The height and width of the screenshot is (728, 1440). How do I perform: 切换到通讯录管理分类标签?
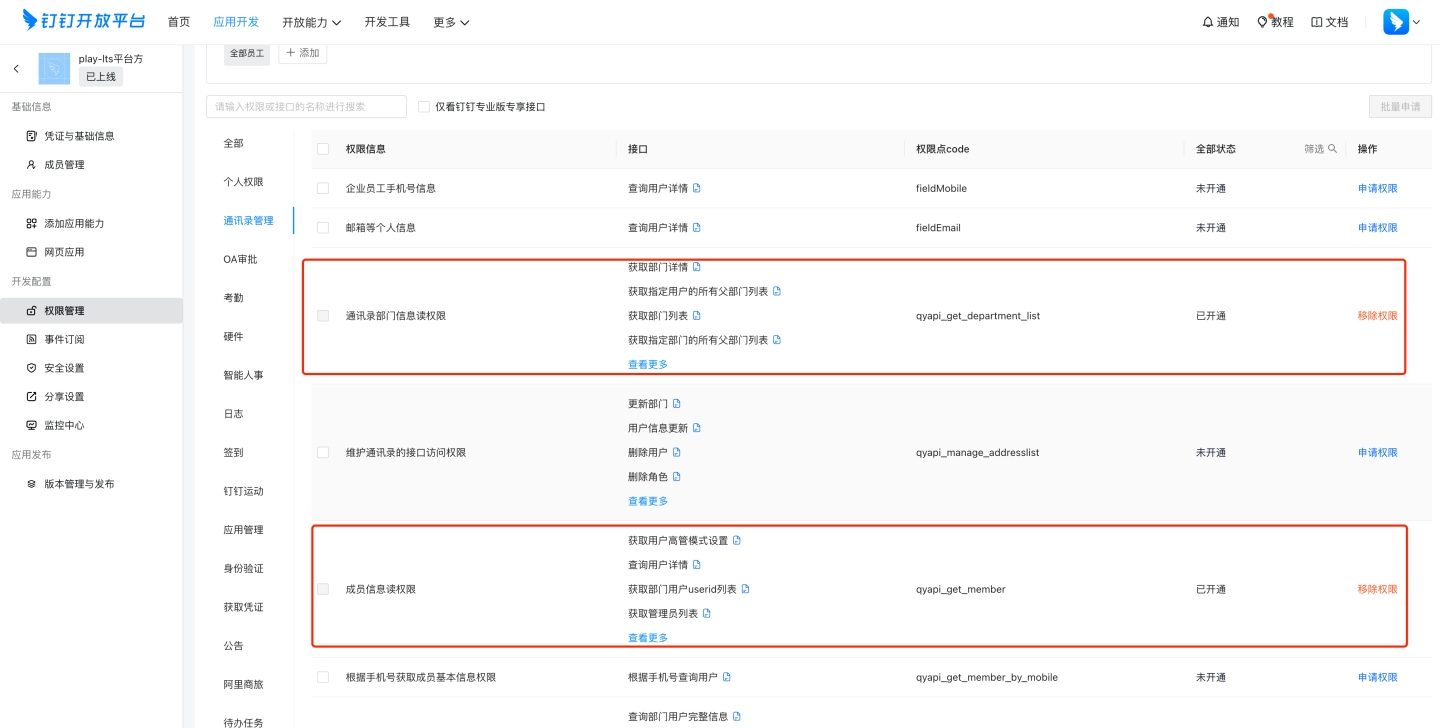247,219
